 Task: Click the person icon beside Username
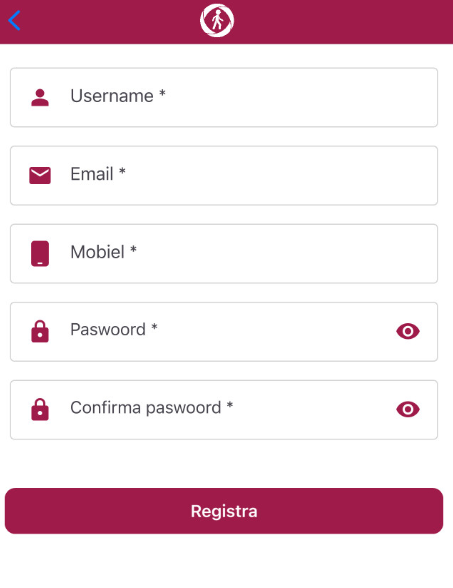click(x=40, y=98)
